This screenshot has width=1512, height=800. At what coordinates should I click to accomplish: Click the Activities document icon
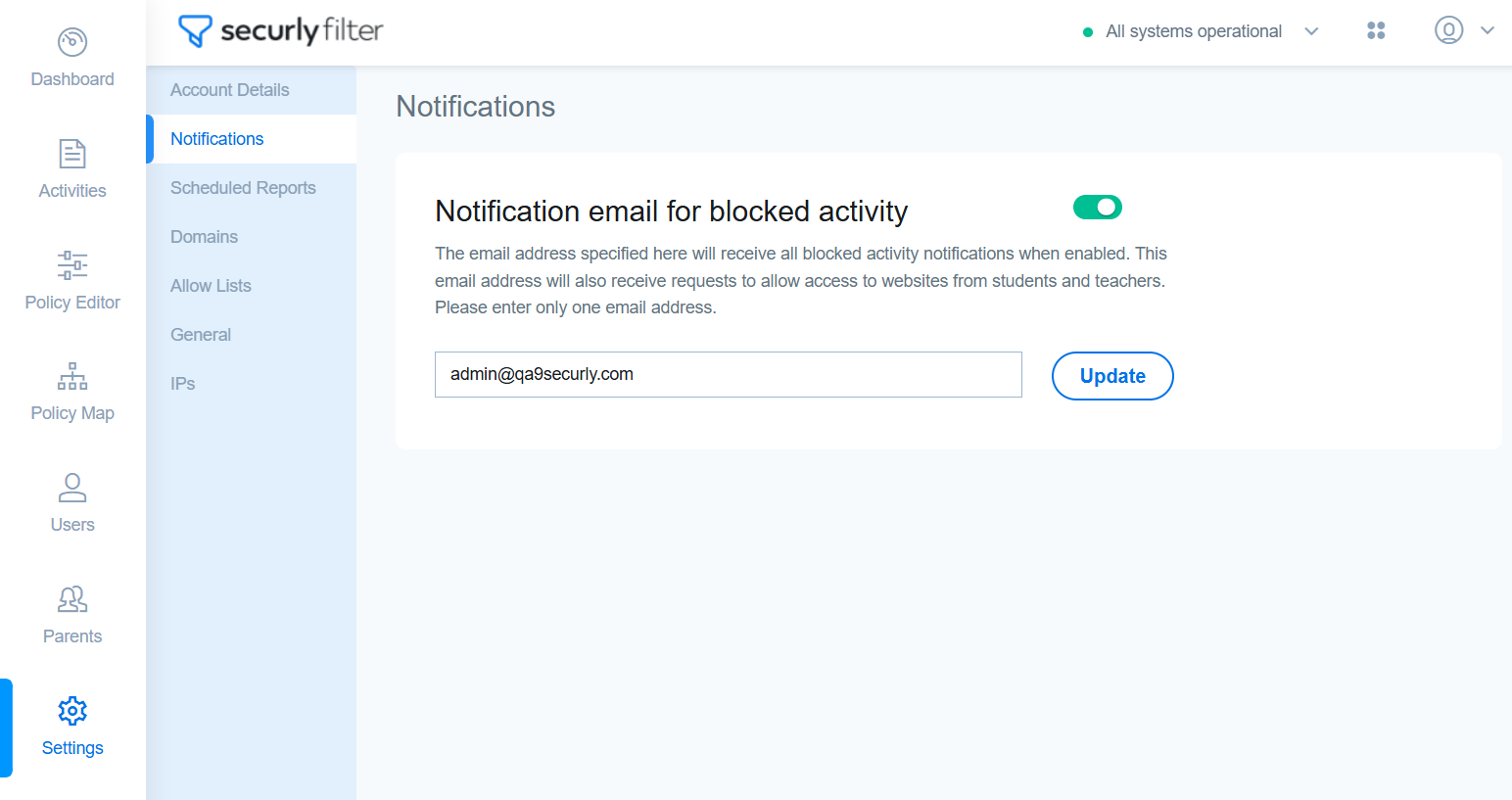pyautogui.click(x=72, y=154)
